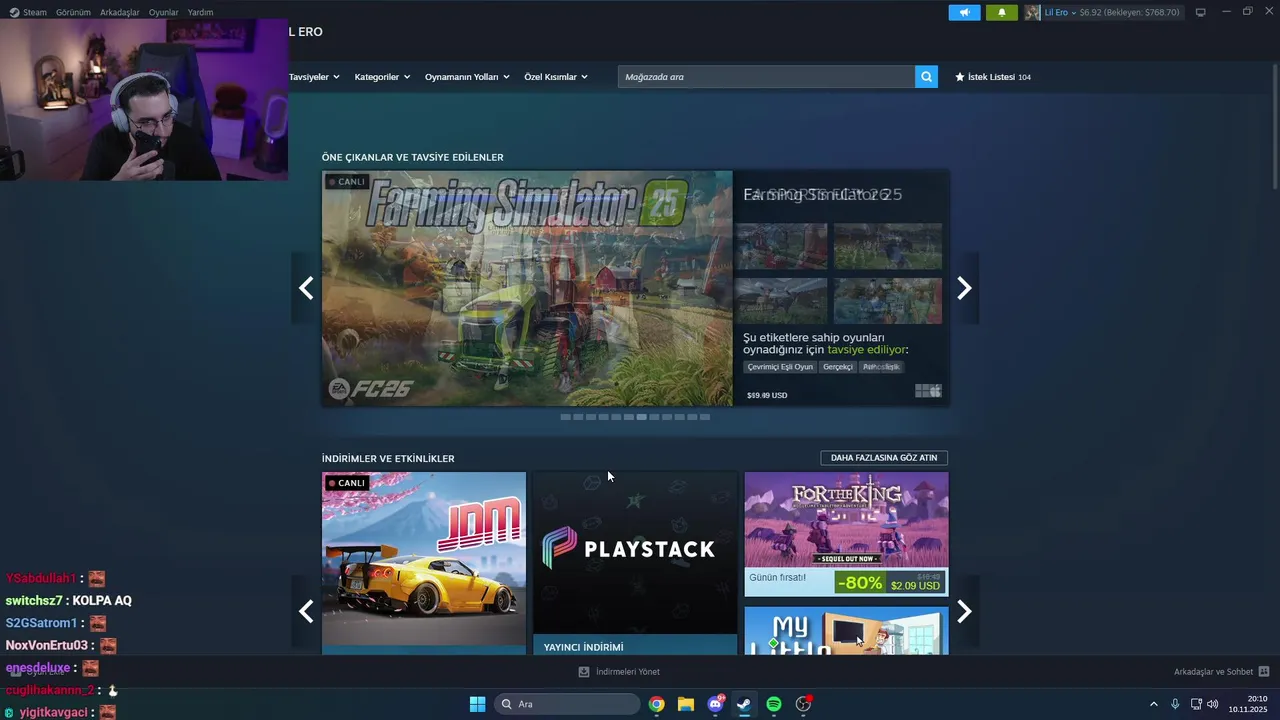The height and width of the screenshot is (720, 1280).
Task: Click the Çevrimiçi Eşli Oyun tag
Action: [780, 367]
